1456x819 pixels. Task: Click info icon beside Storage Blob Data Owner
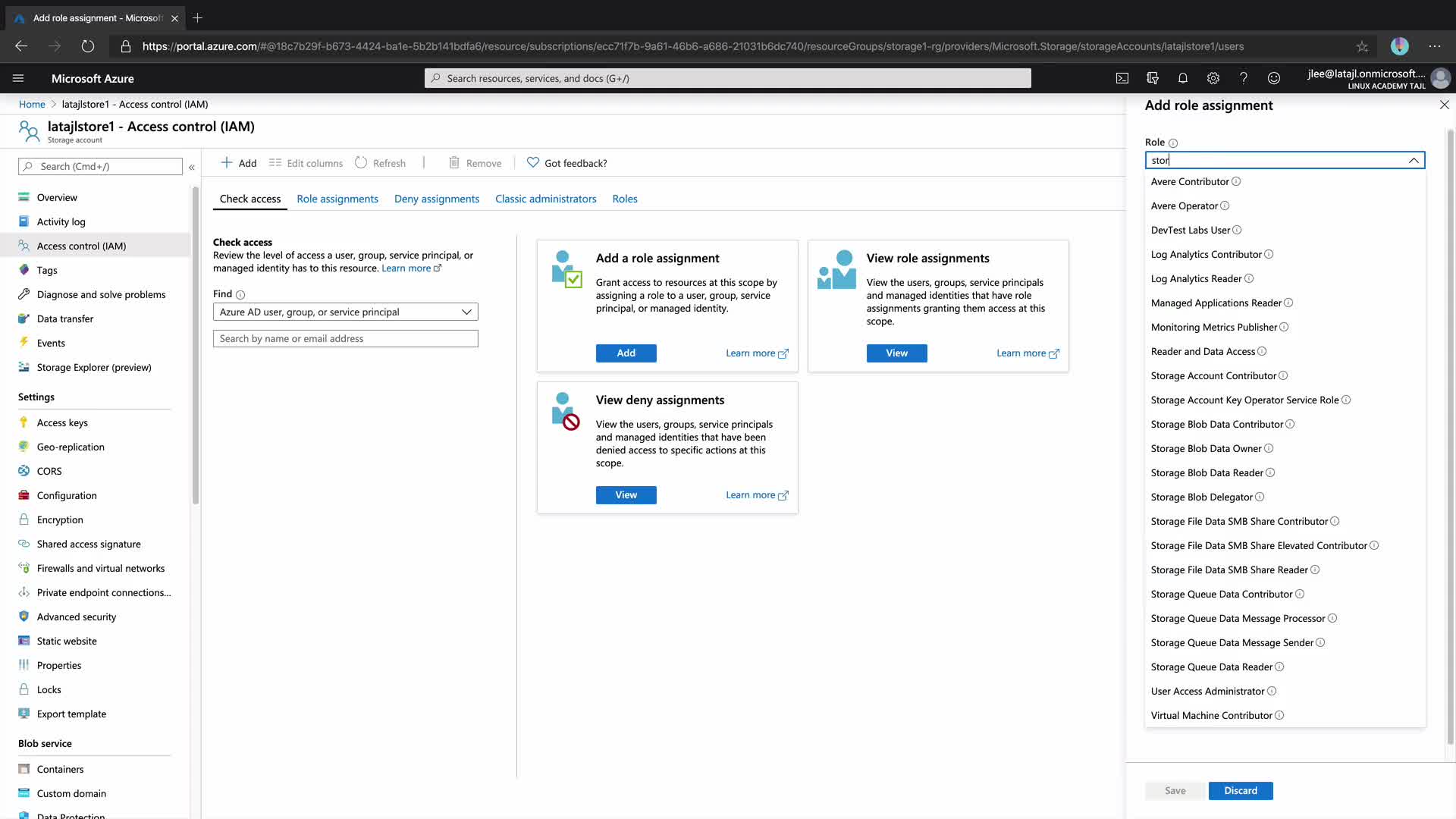(1269, 449)
